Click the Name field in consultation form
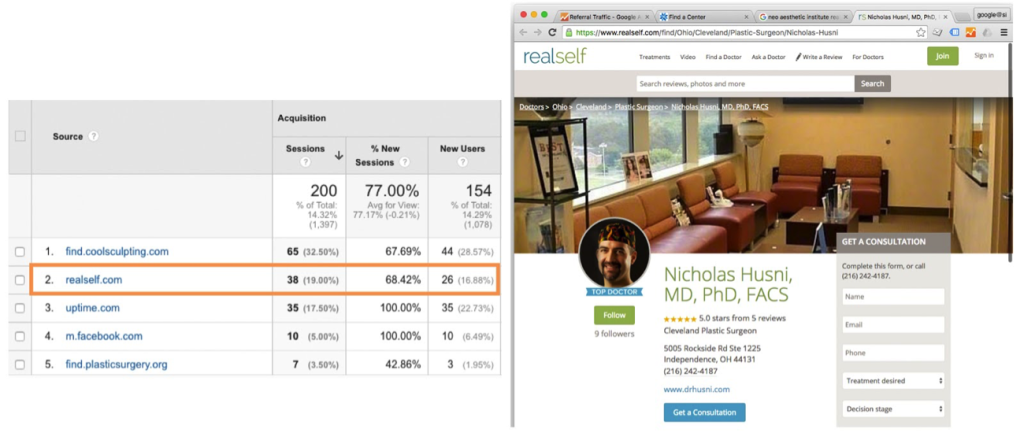This screenshot has width=1024, height=440. 893,297
